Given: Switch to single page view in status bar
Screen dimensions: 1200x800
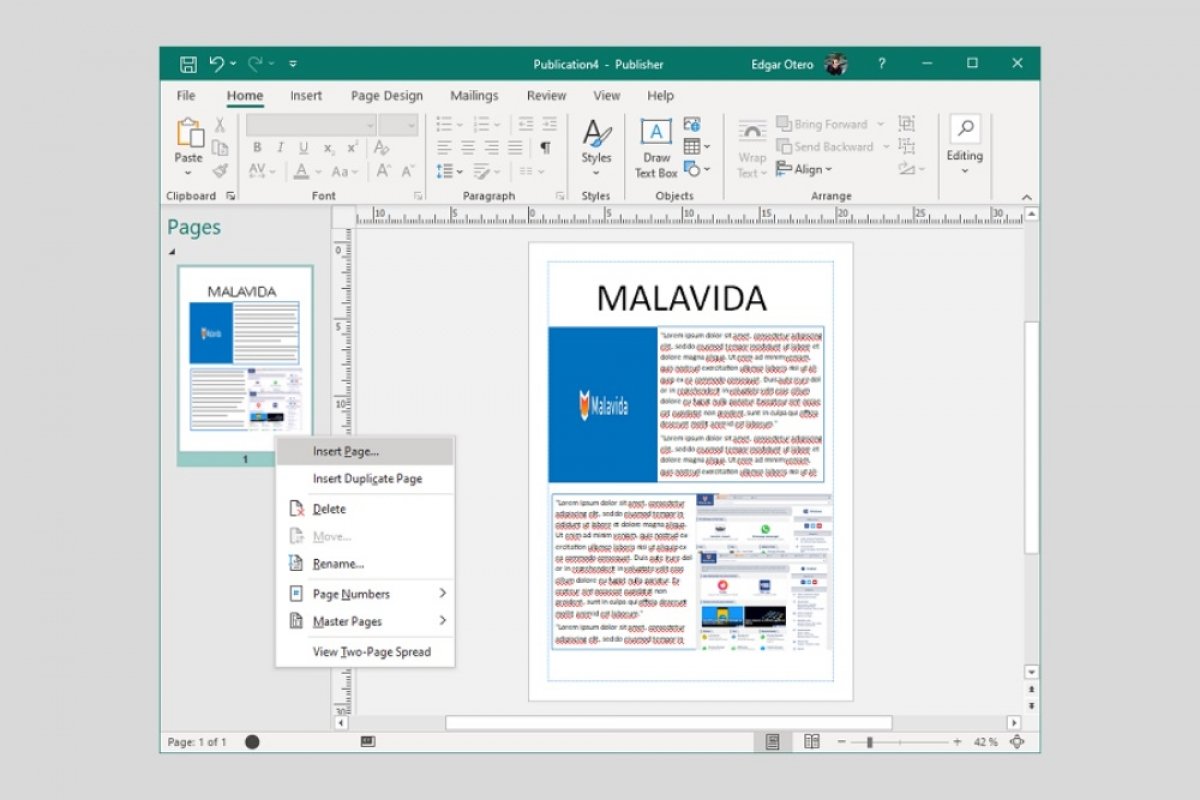Looking at the screenshot, I should click(x=772, y=742).
